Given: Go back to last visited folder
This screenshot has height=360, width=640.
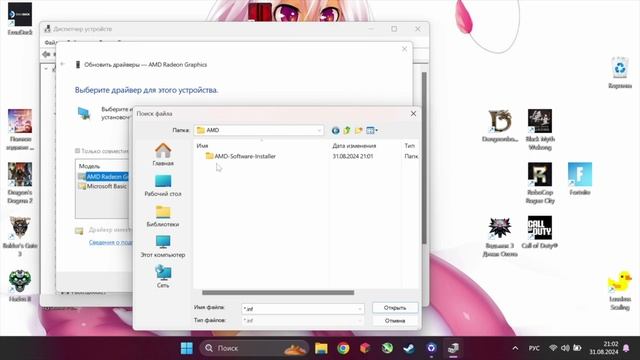Looking at the screenshot, I should [335, 130].
